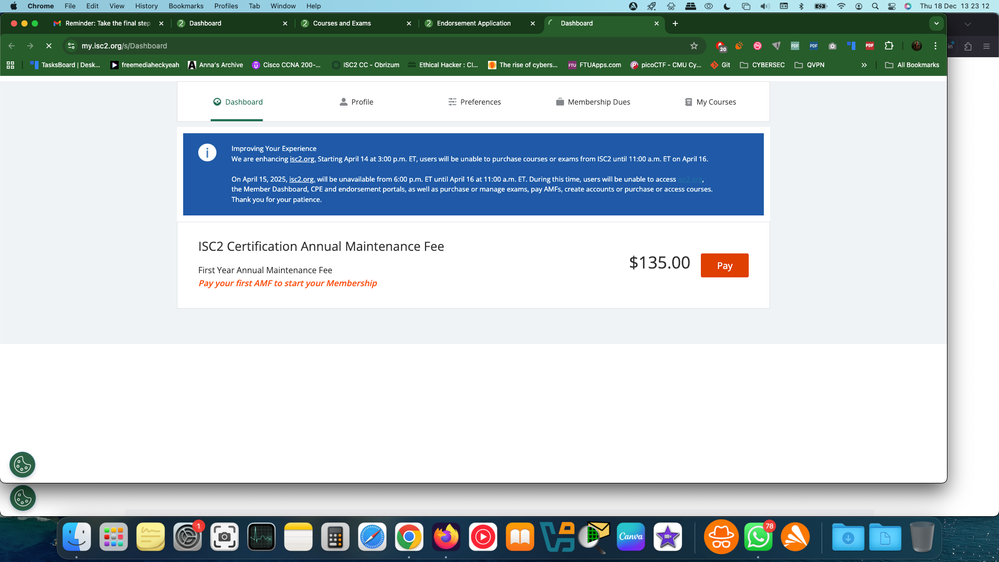Open the CYBERSEC bookmarks folder
Screen dimensions: 999x562
[x=762, y=65]
